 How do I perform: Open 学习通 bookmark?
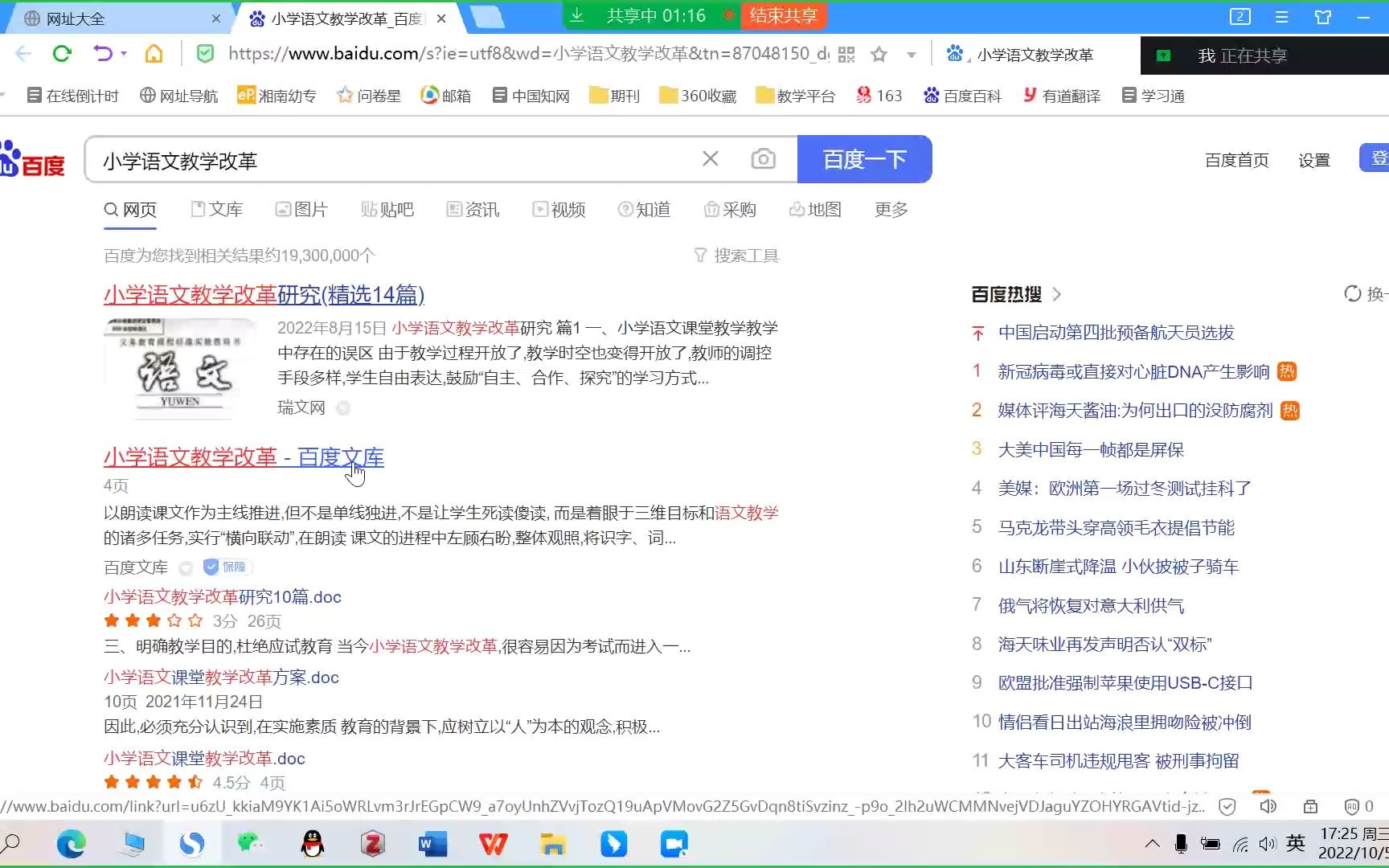pos(1153,96)
